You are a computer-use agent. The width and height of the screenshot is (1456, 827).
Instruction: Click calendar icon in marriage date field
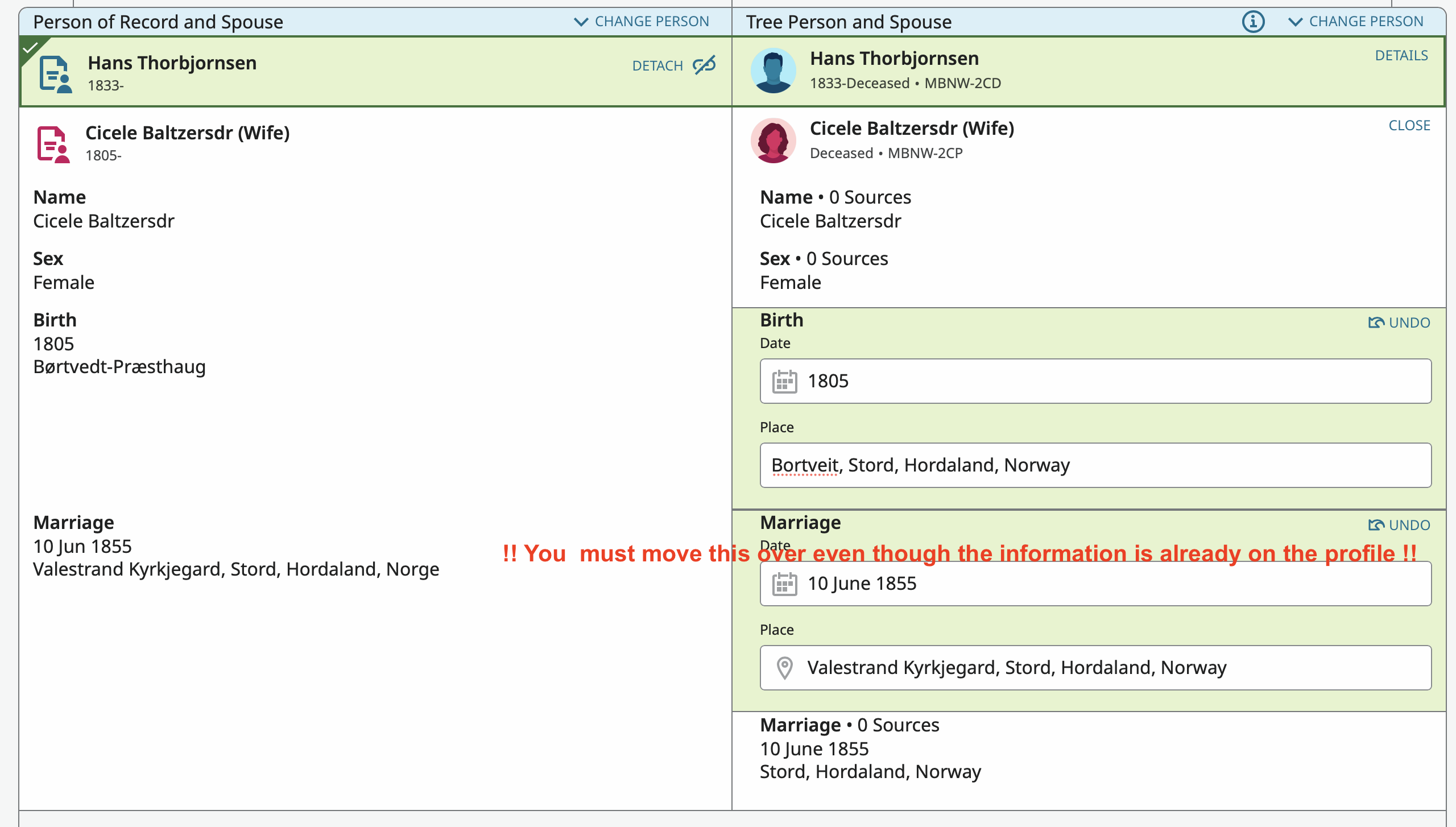784,584
